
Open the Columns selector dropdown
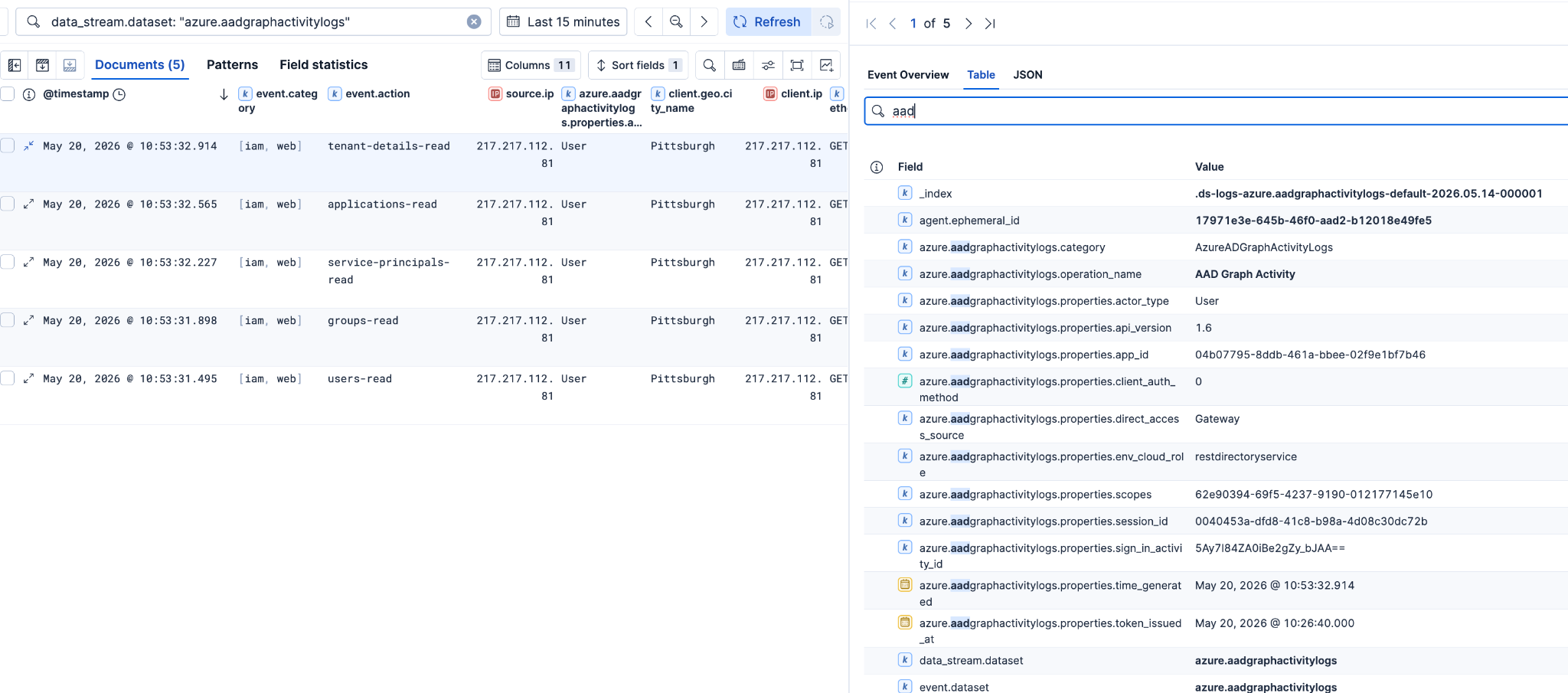[x=531, y=65]
